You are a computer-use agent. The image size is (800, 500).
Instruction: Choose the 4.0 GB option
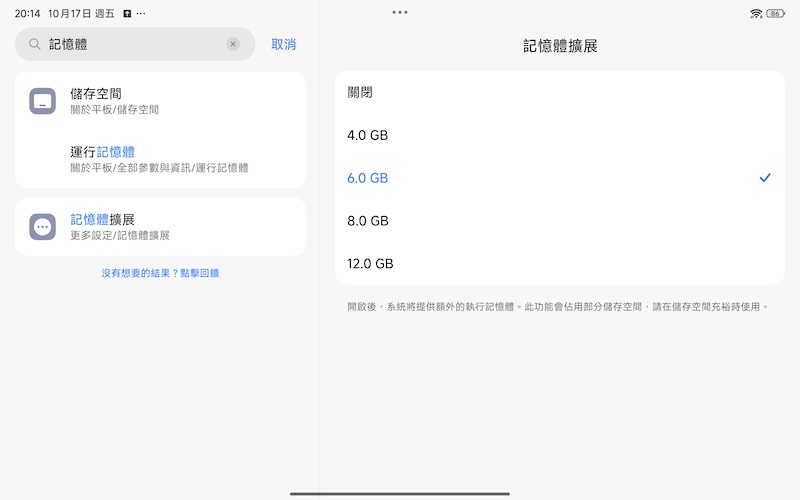click(x=367, y=135)
